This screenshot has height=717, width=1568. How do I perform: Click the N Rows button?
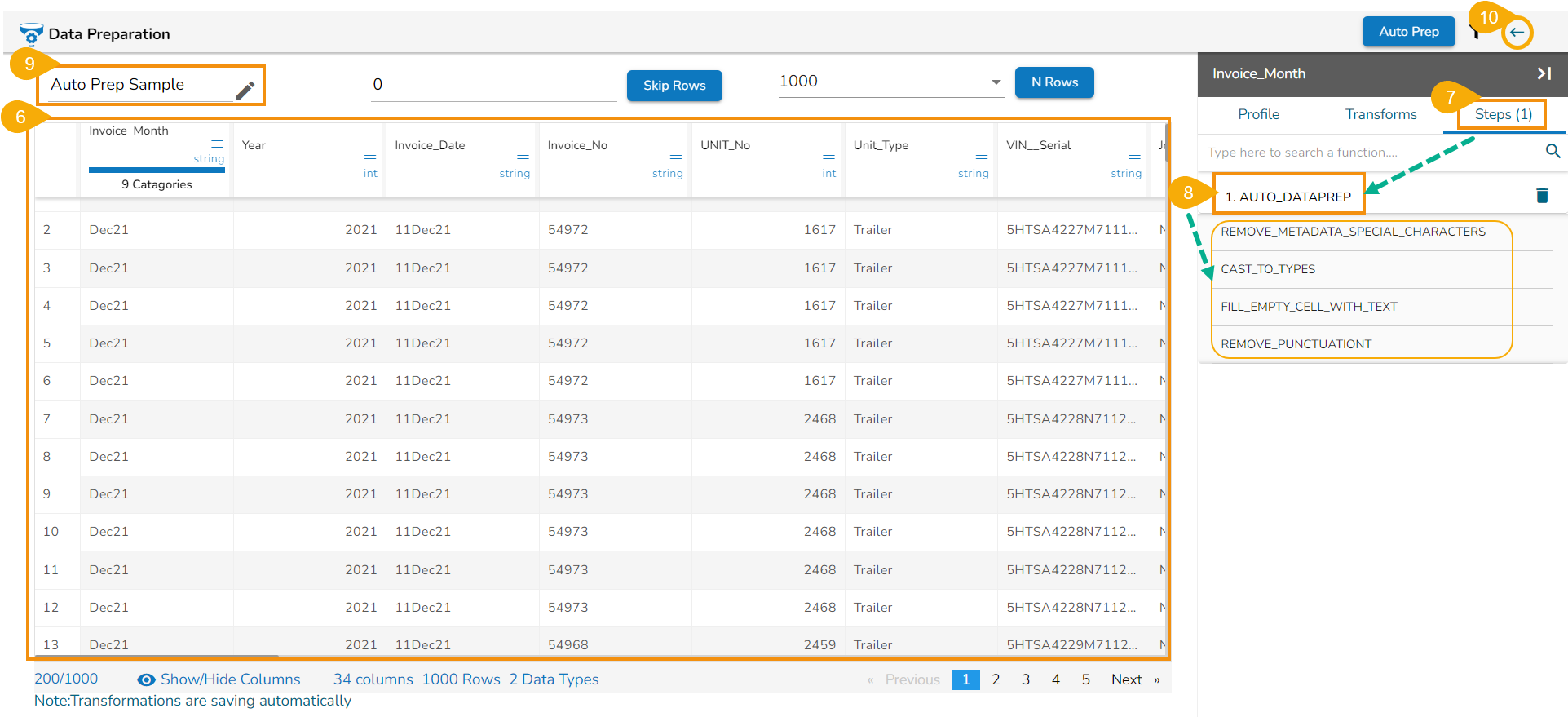[1053, 82]
